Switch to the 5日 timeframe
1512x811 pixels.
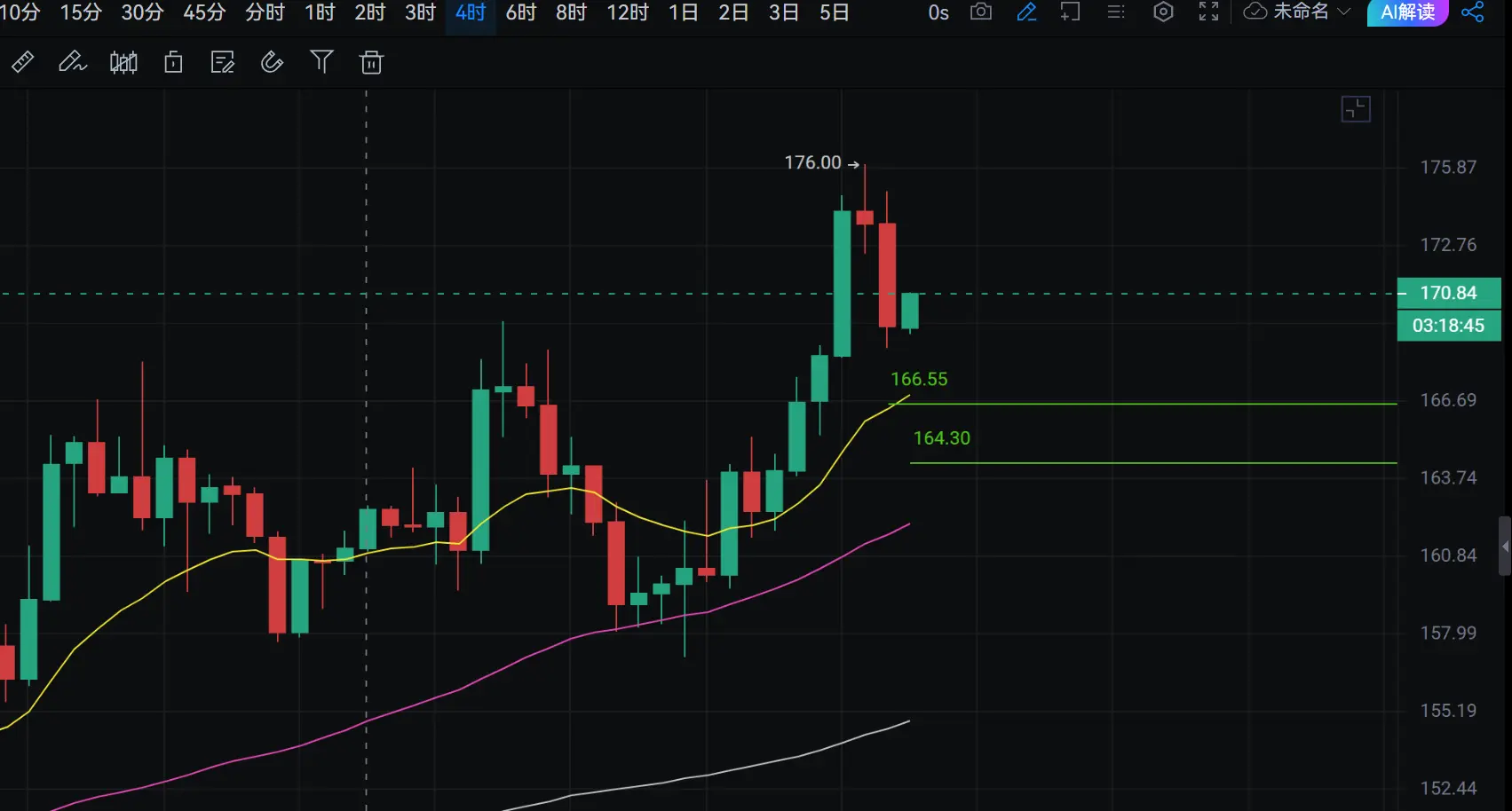tap(835, 12)
